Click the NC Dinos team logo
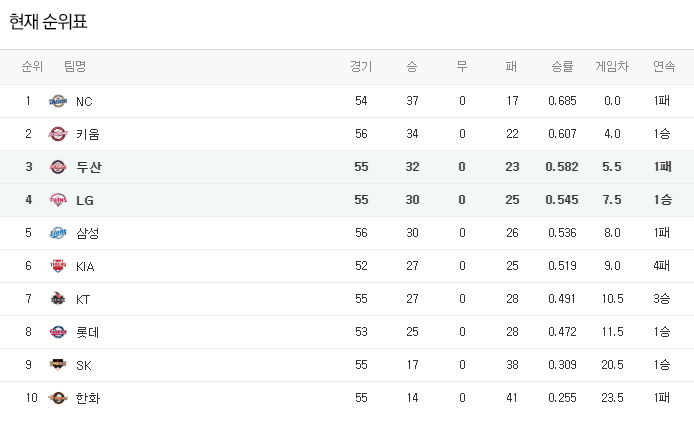Screen dimensions: 694x429 [x=58, y=101]
